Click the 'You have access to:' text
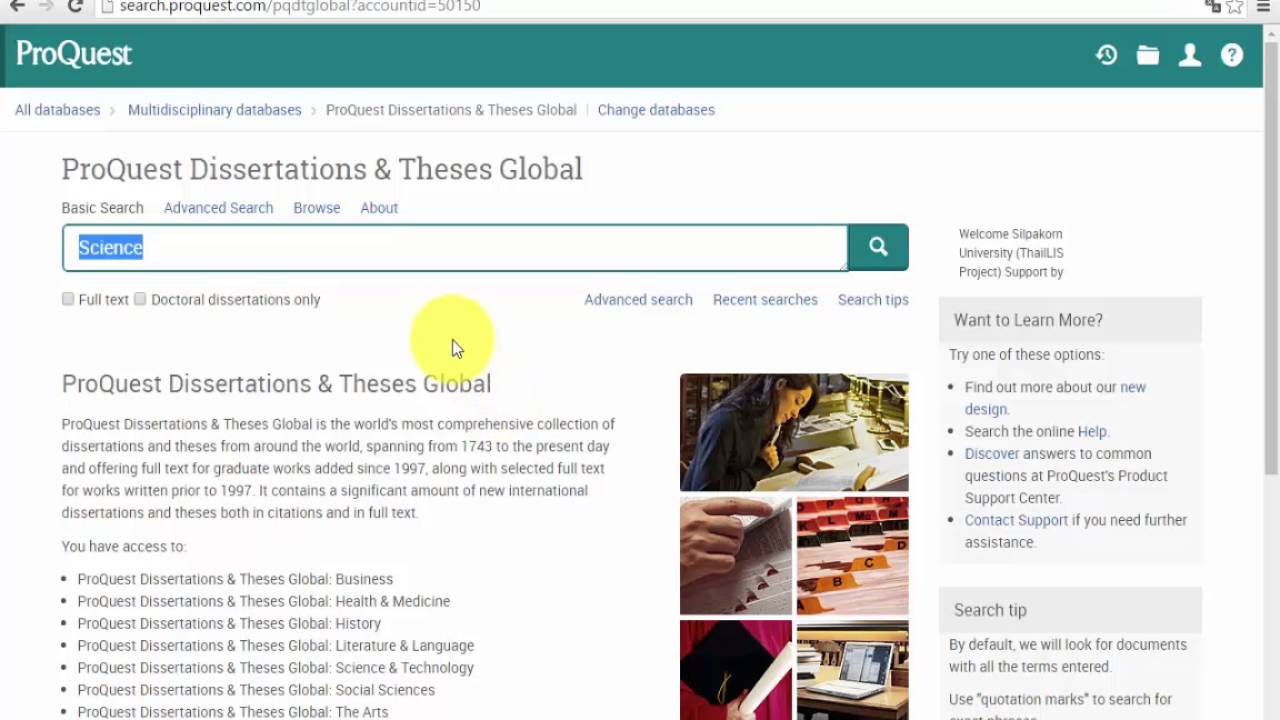 pyautogui.click(x=124, y=546)
